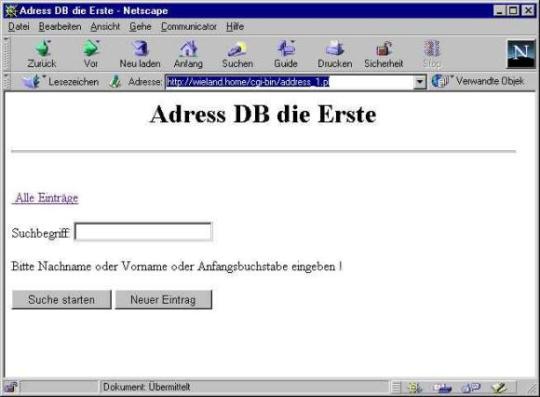This screenshot has height=397, width=540.
Task: Close the Netscape window
Action: (x=528, y=11)
